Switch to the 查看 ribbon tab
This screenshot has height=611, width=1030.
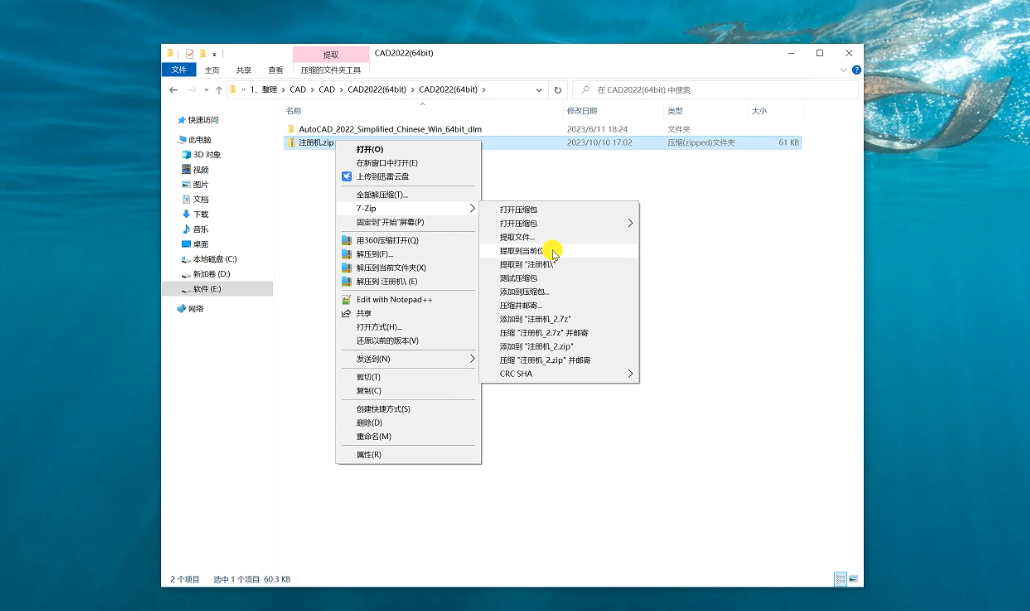[275, 70]
